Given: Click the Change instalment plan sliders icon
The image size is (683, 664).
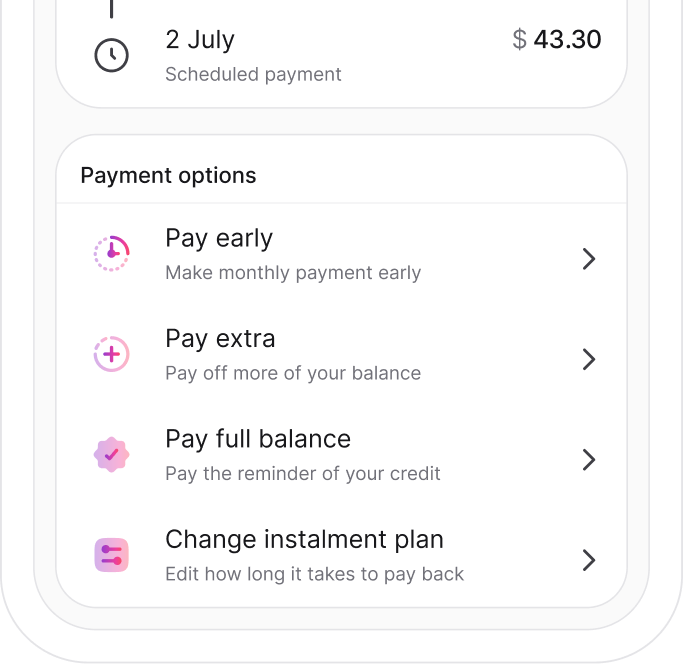Looking at the screenshot, I should click(x=111, y=555).
